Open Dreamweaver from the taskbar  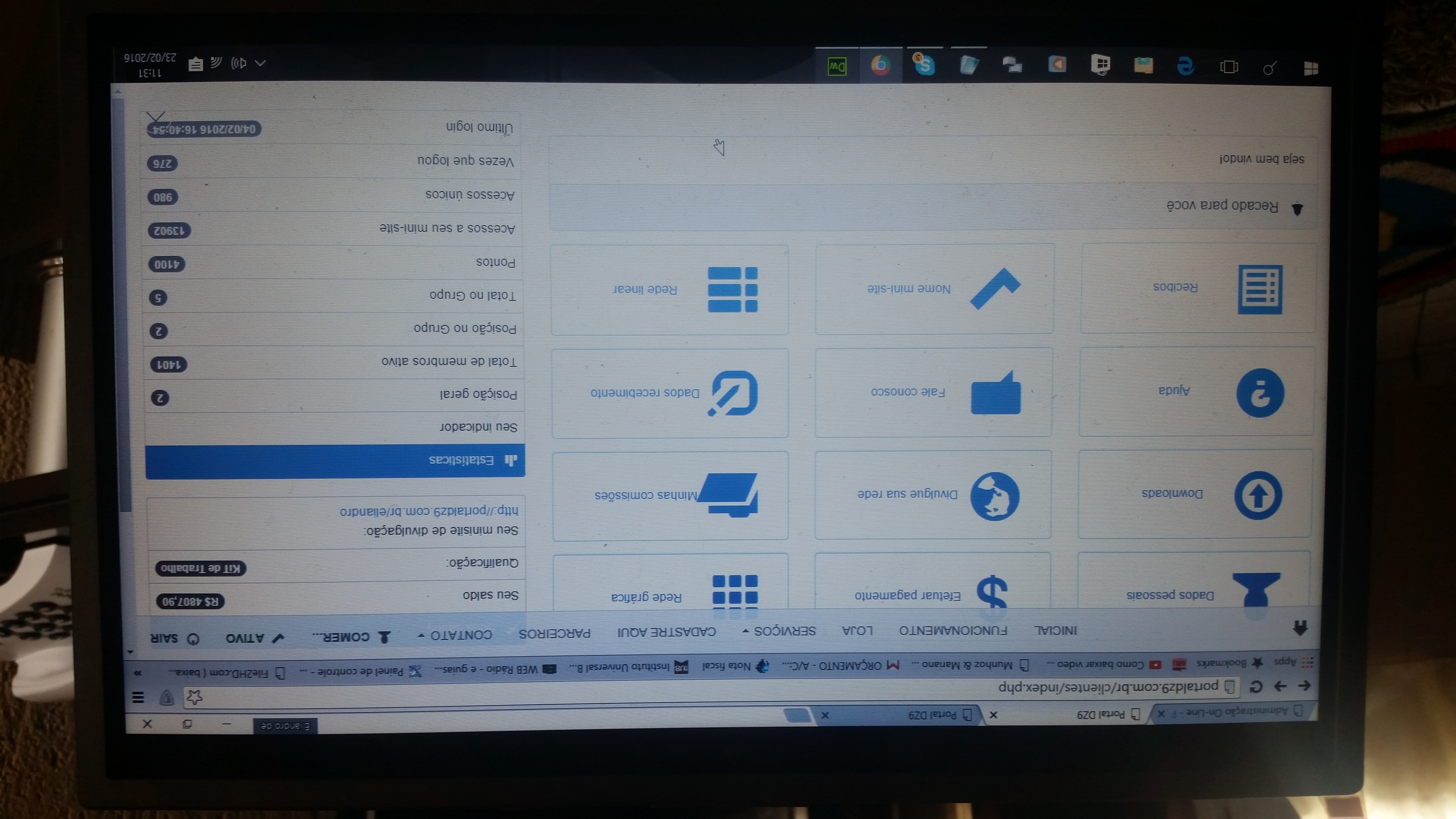coord(837,66)
